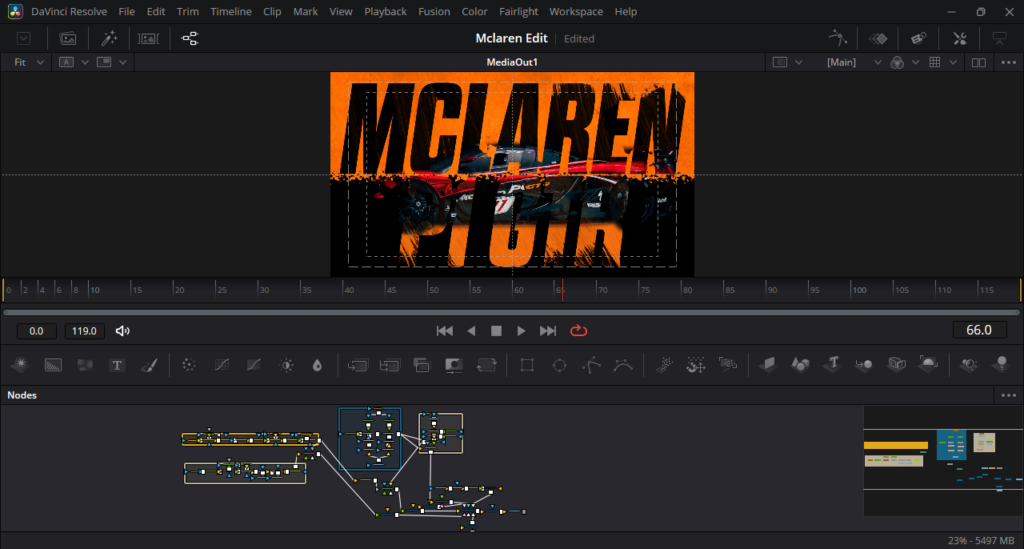Open the Fairlight menu
Image resolution: width=1024 pixels, height=549 pixels.
[x=519, y=12]
